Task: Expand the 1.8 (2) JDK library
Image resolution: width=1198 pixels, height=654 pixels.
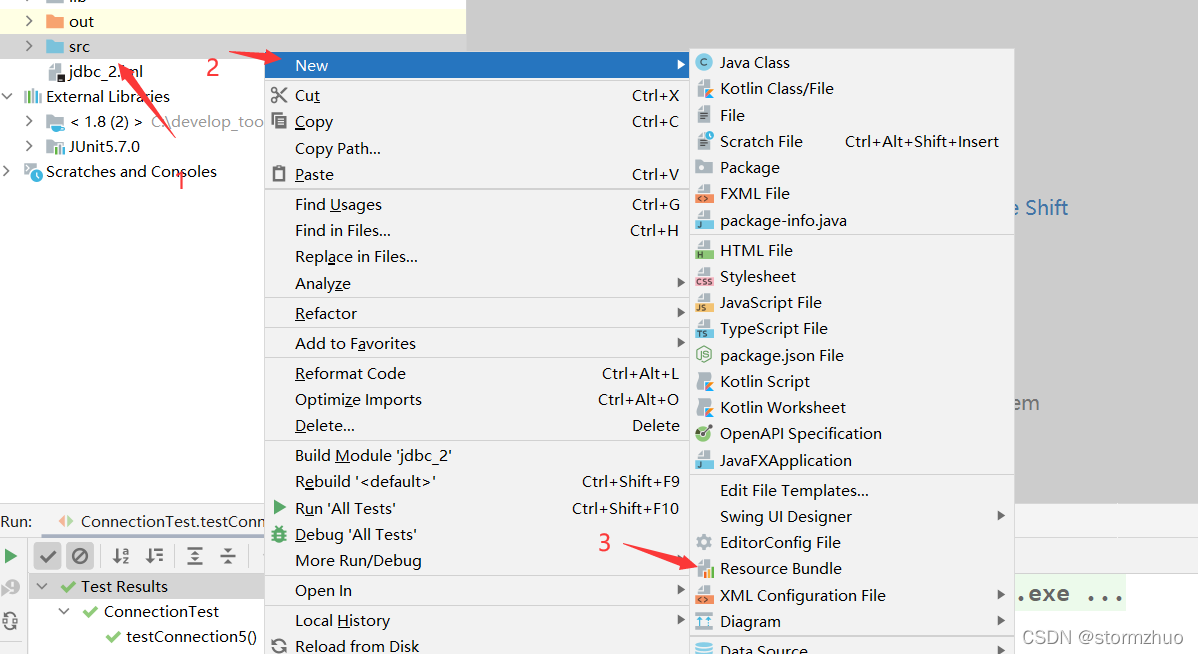Action: pos(29,121)
